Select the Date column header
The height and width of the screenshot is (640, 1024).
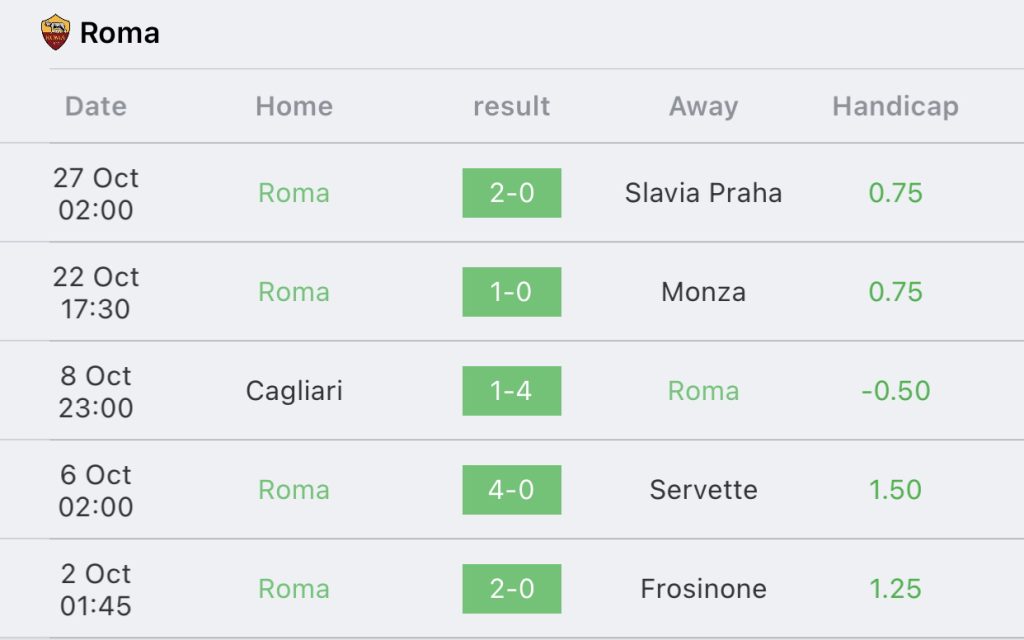96,106
